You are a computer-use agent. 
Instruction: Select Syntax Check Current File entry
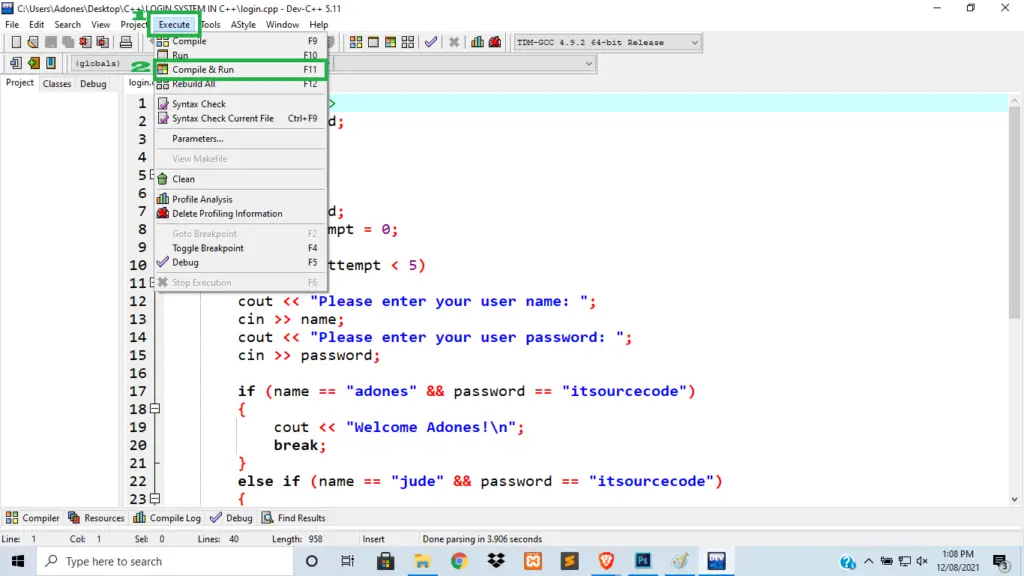(x=240, y=118)
